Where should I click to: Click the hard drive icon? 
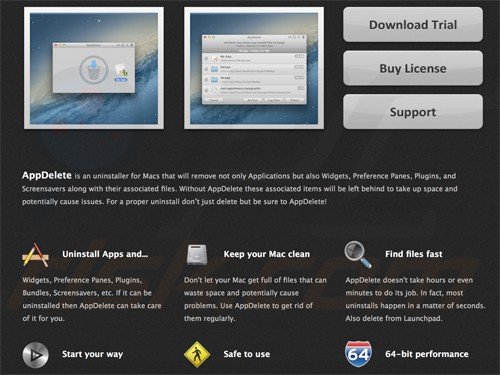coord(197,255)
